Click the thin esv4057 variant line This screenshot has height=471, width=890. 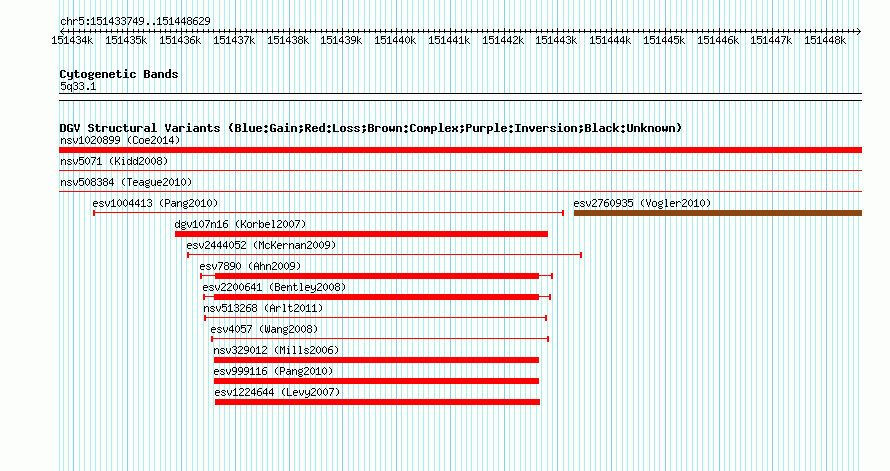pos(380,339)
